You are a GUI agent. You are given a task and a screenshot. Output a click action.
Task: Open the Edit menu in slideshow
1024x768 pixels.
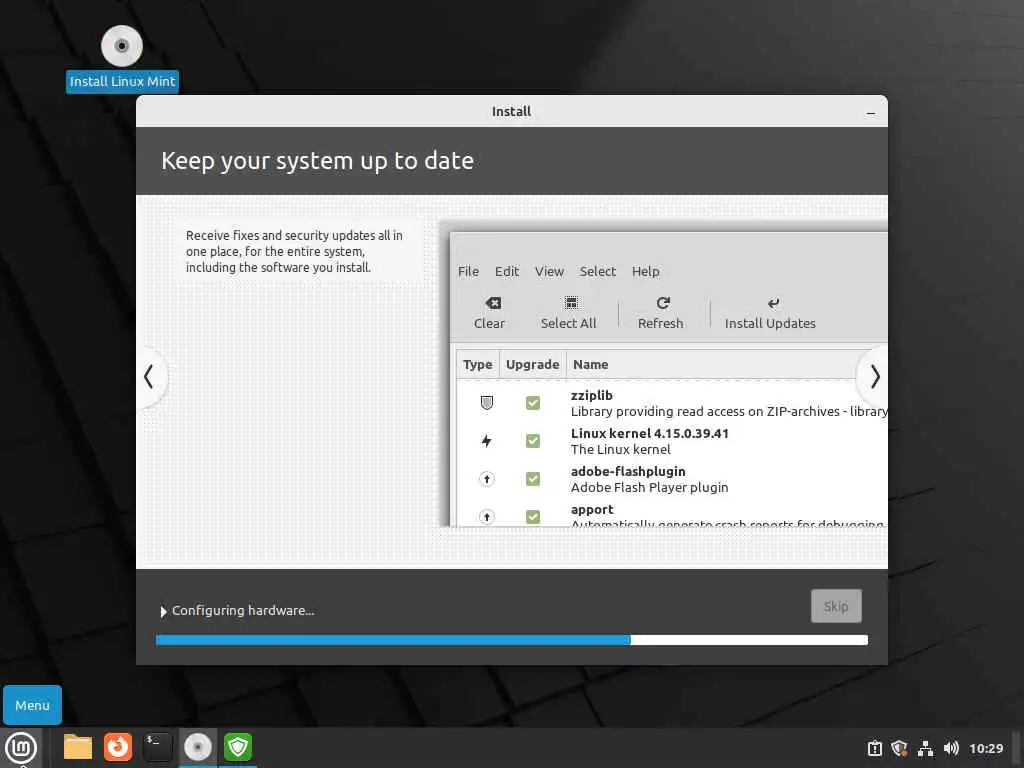[507, 272]
